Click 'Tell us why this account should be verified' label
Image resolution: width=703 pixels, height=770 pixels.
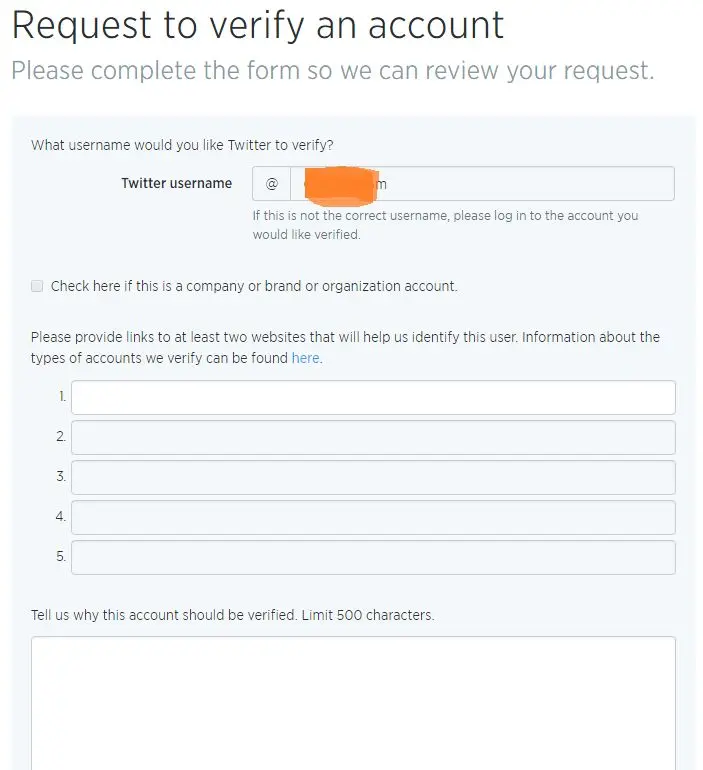point(232,615)
